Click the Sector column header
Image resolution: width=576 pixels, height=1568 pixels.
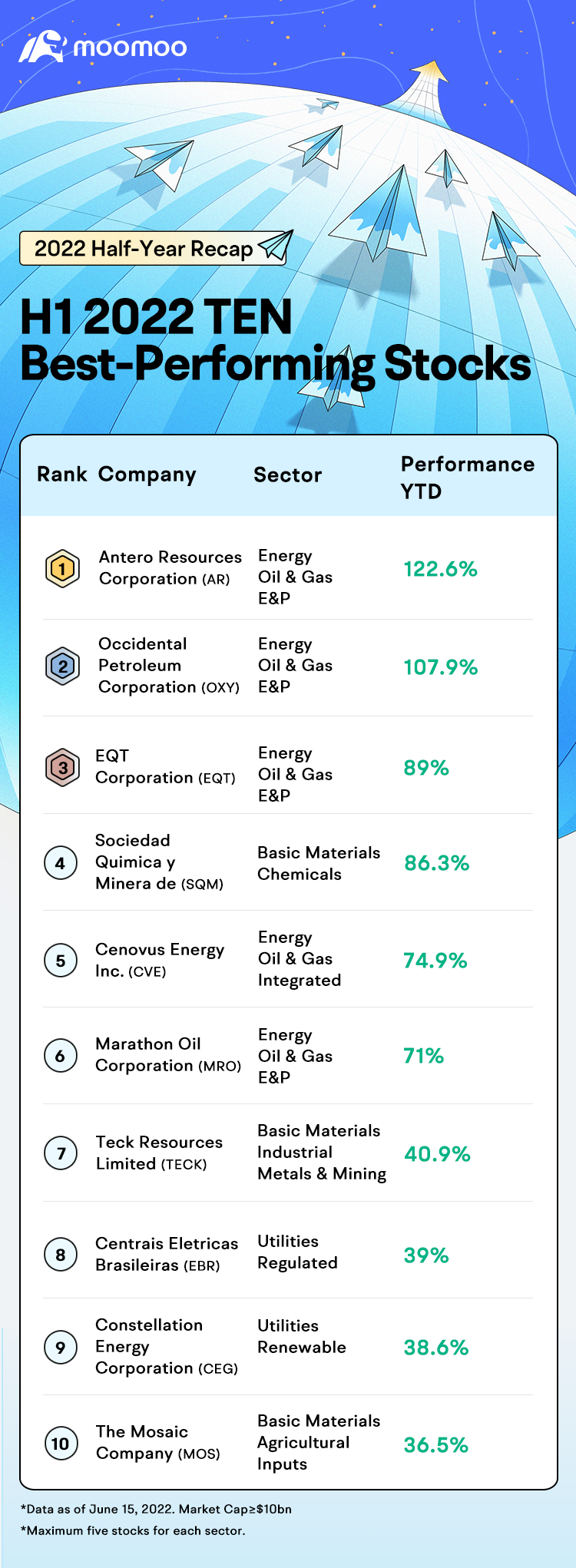click(288, 475)
